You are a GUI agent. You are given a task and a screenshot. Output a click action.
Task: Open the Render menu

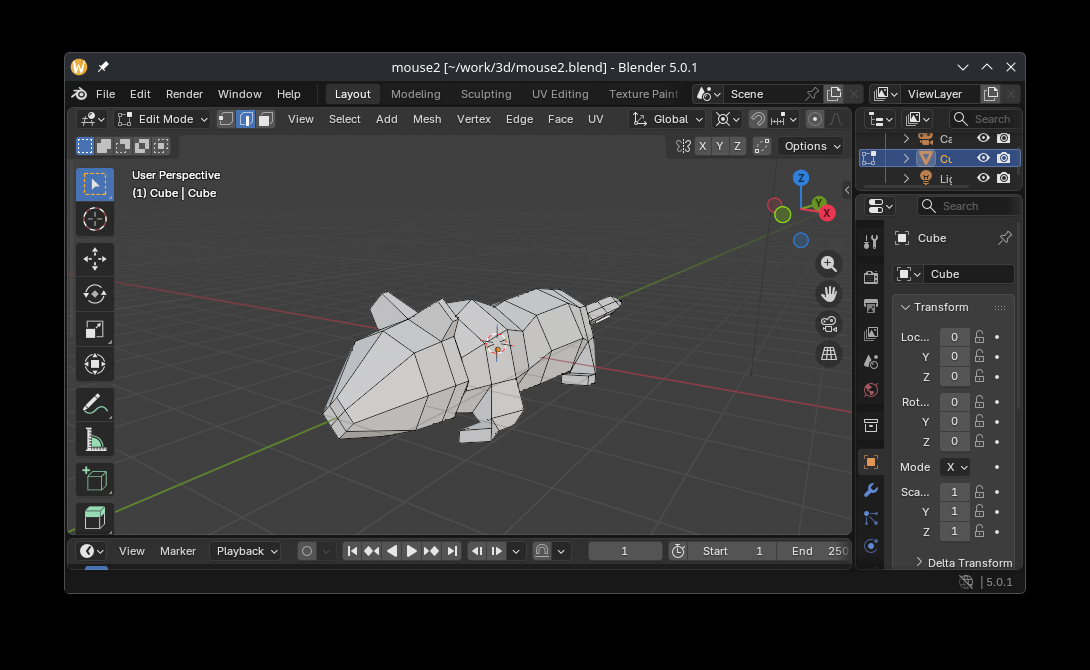coord(184,94)
